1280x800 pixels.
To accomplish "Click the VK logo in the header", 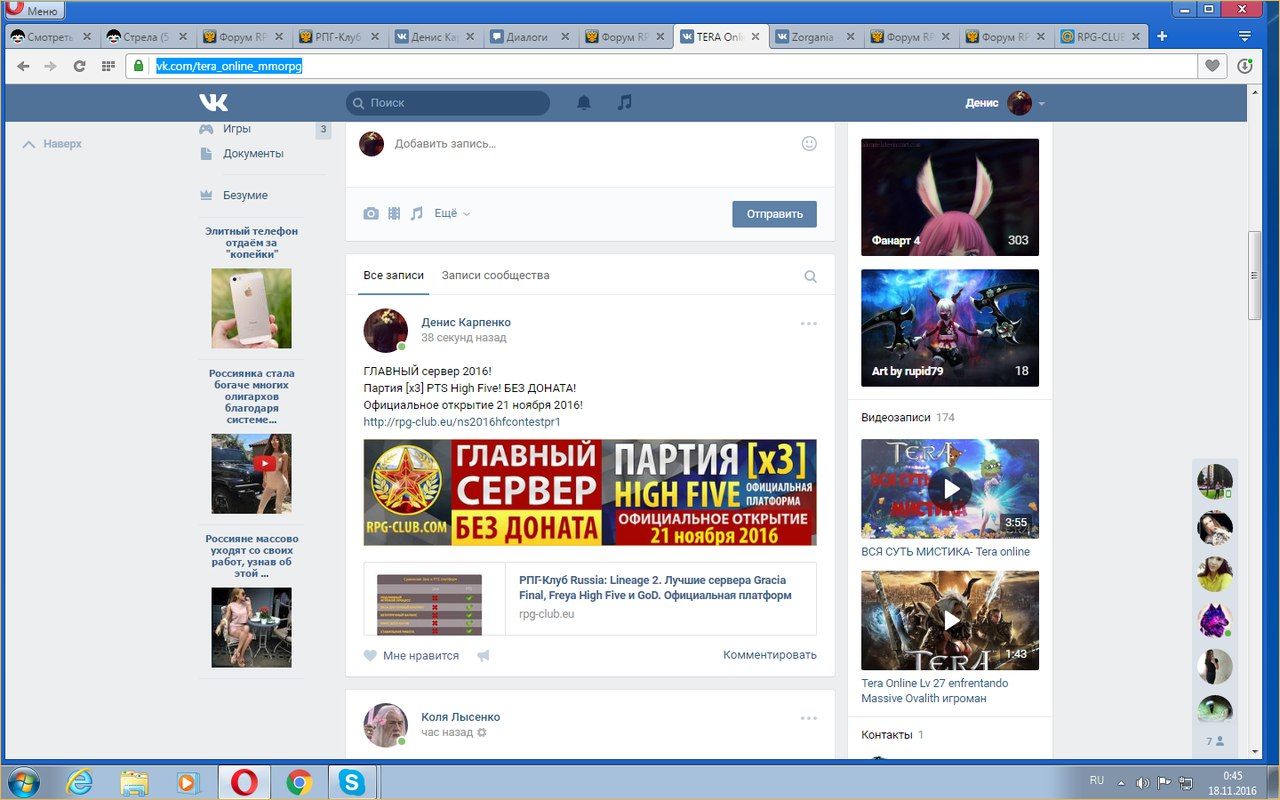I will pyautogui.click(x=213, y=103).
